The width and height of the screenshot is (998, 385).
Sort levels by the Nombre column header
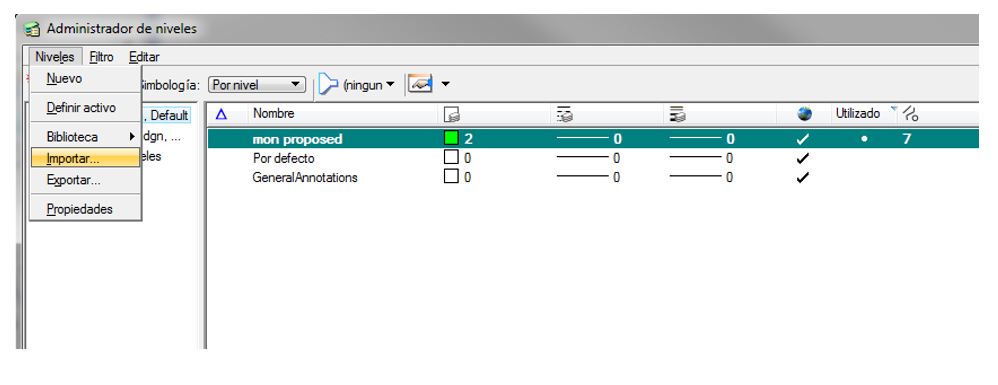click(274, 114)
